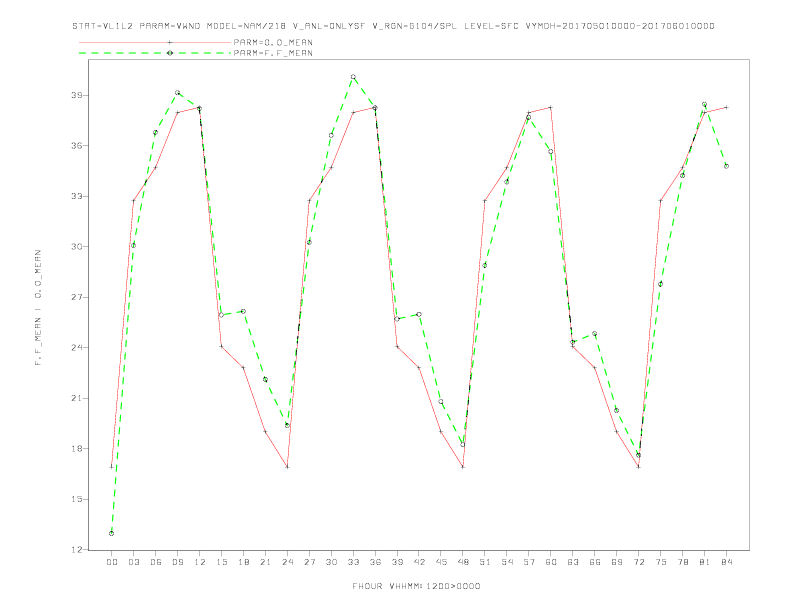Viewport: 792px width, 612px height.
Task: Click the green circle data point at hour 84
Action: (726, 166)
